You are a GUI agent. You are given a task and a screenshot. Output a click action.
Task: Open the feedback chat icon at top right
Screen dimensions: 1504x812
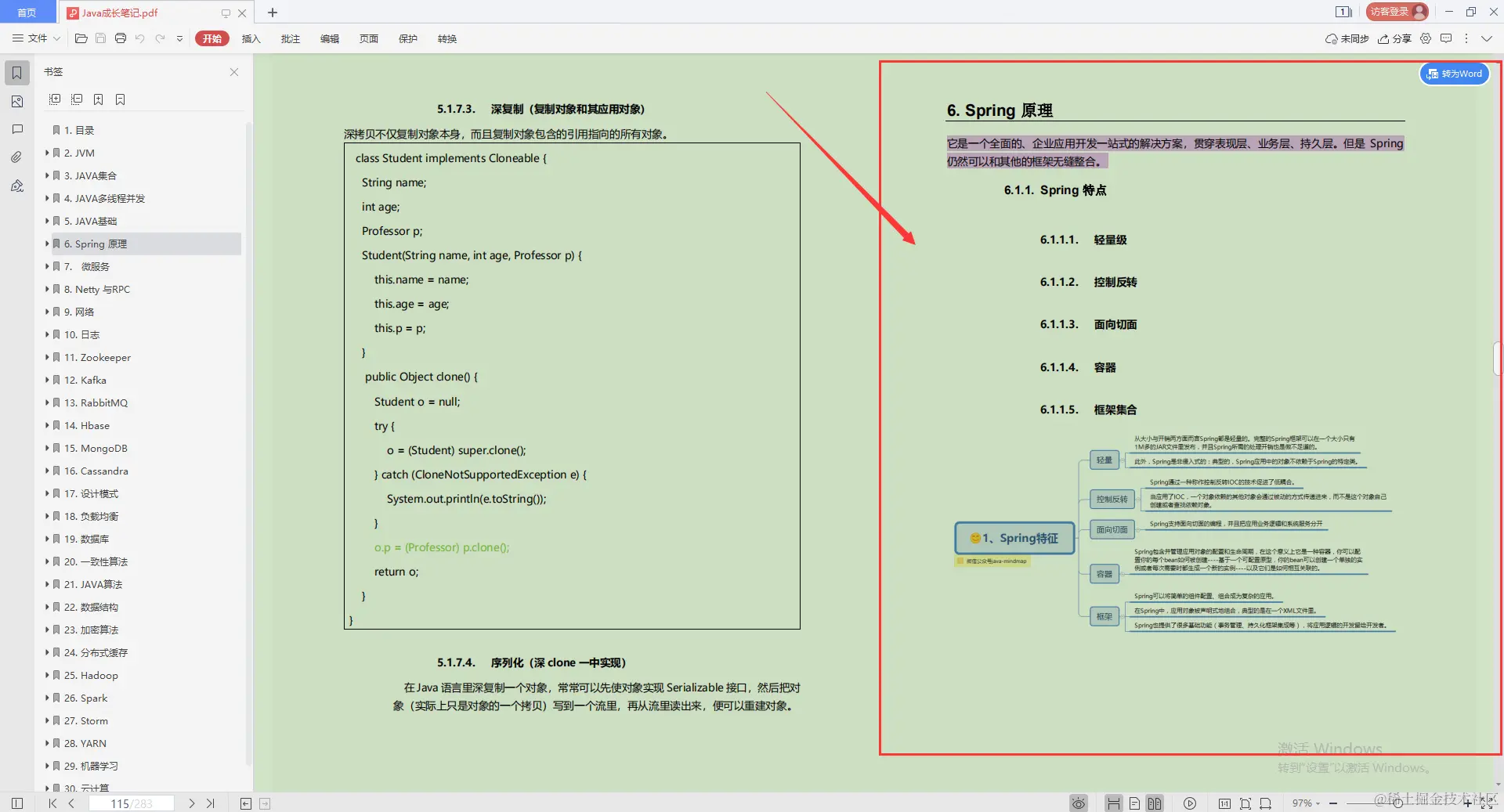pos(1446,38)
